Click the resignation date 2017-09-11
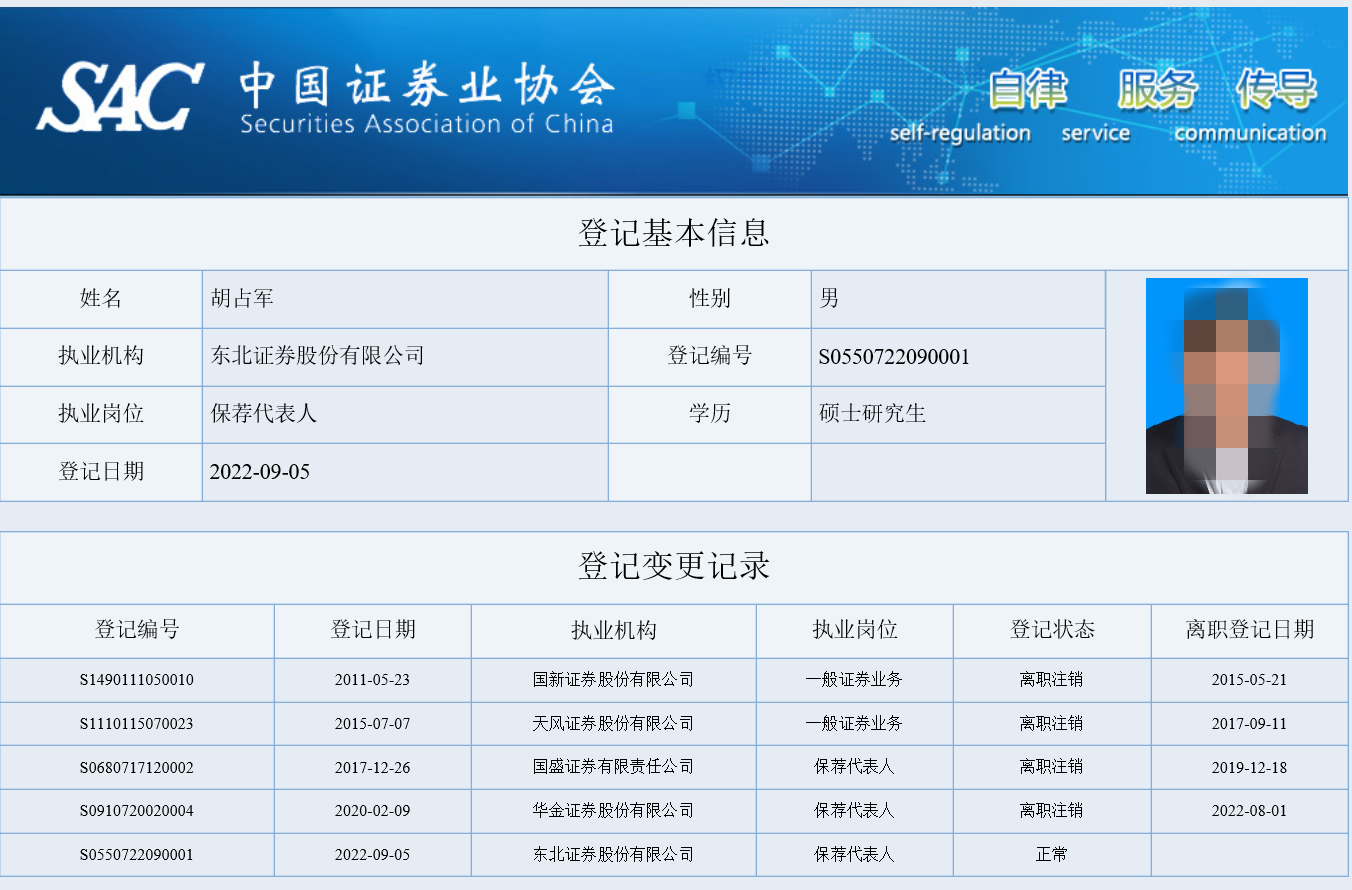The image size is (1352, 890). [x=1250, y=724]
